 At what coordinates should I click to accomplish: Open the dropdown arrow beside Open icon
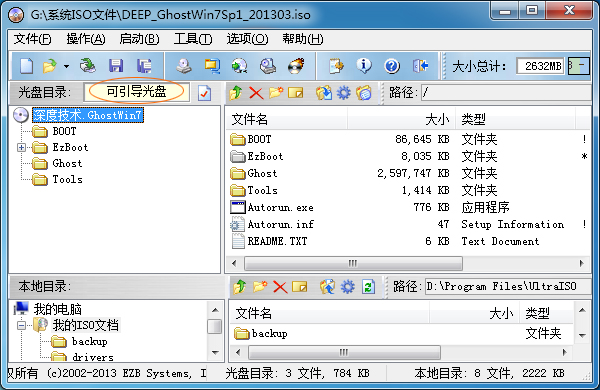coord(67,66)
